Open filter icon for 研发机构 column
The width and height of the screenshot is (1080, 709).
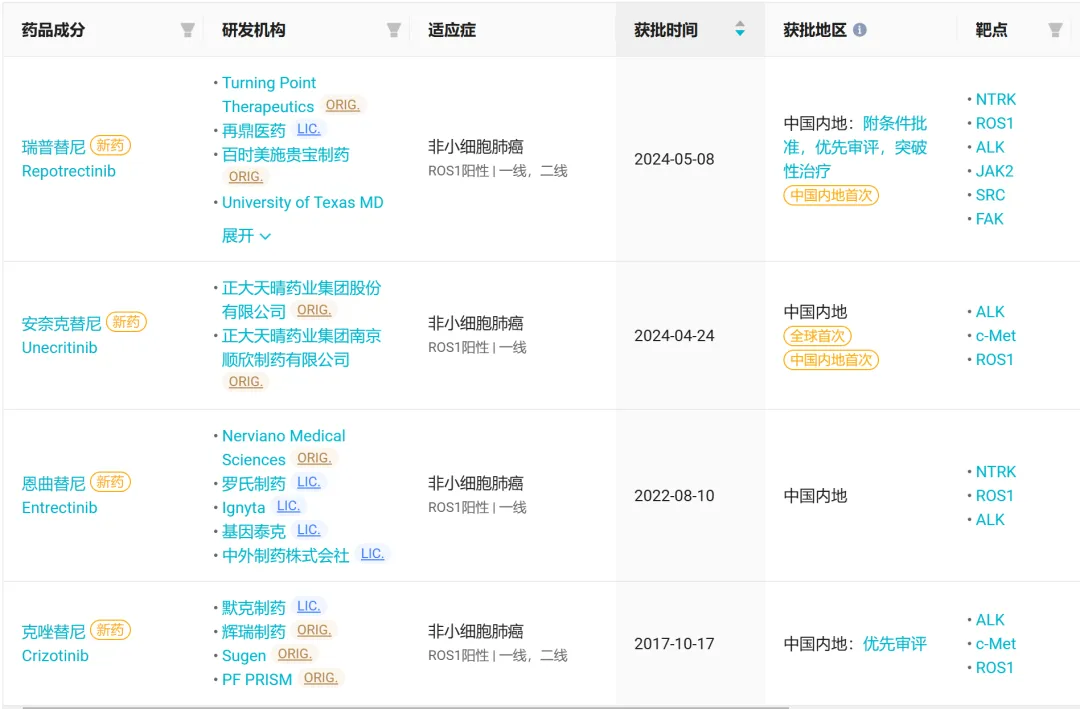[x=394, y=30]
